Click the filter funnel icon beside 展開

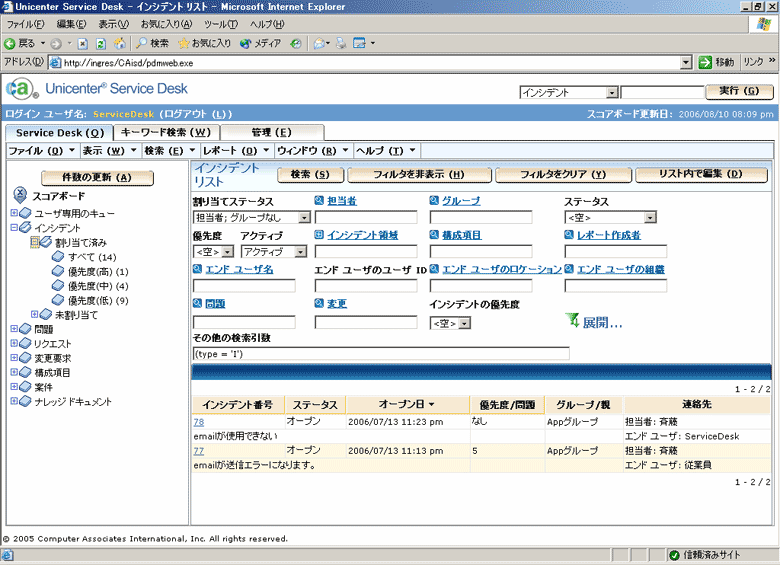tap(572, 320)
